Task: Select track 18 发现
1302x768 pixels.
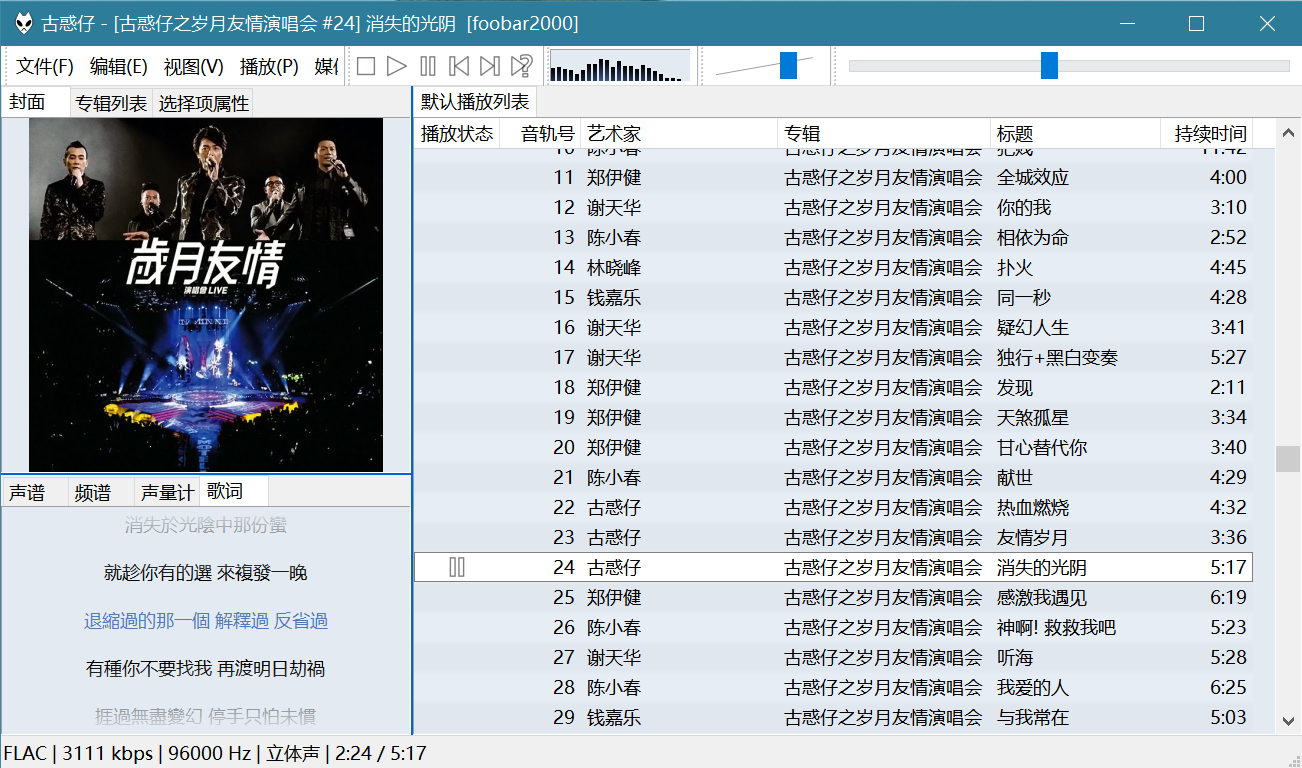Action: (833, 387)
